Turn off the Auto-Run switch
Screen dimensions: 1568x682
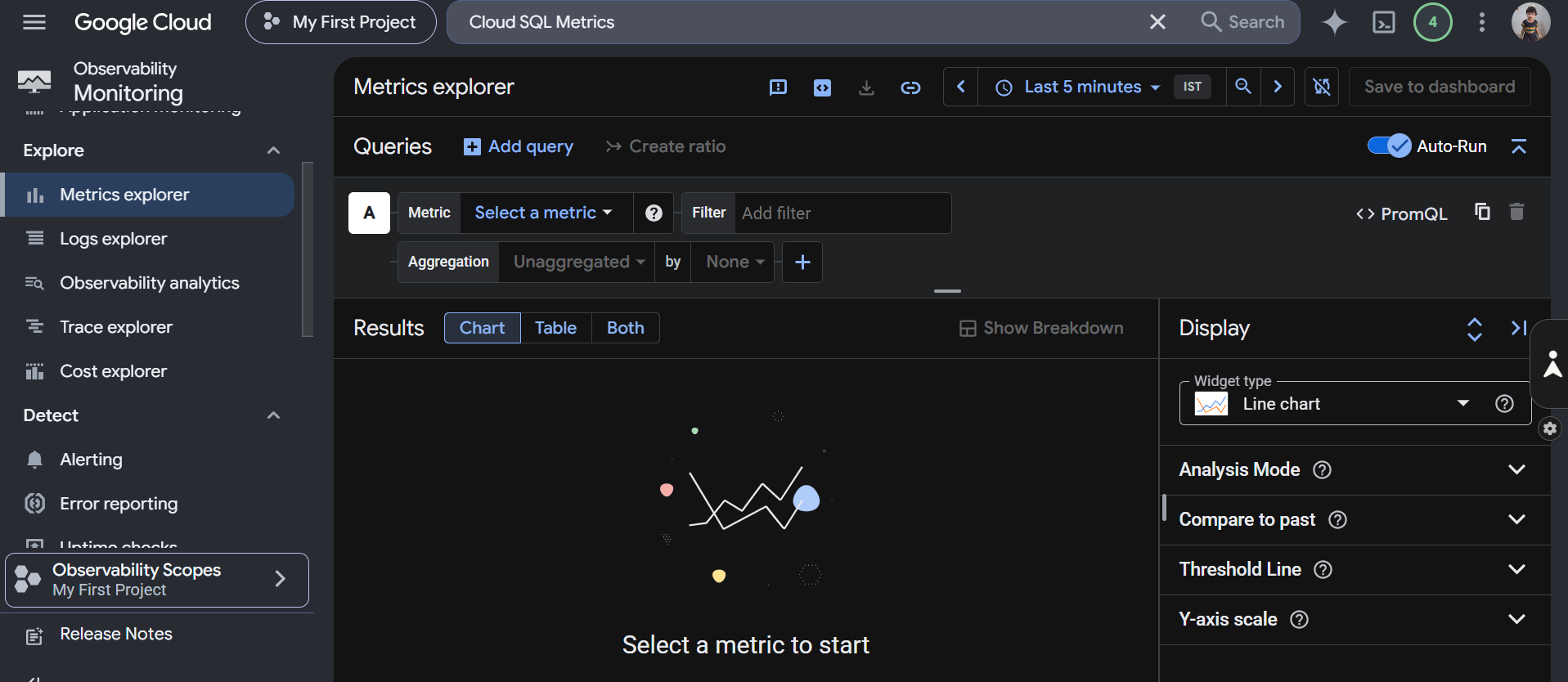click(x=1389, y=146)
